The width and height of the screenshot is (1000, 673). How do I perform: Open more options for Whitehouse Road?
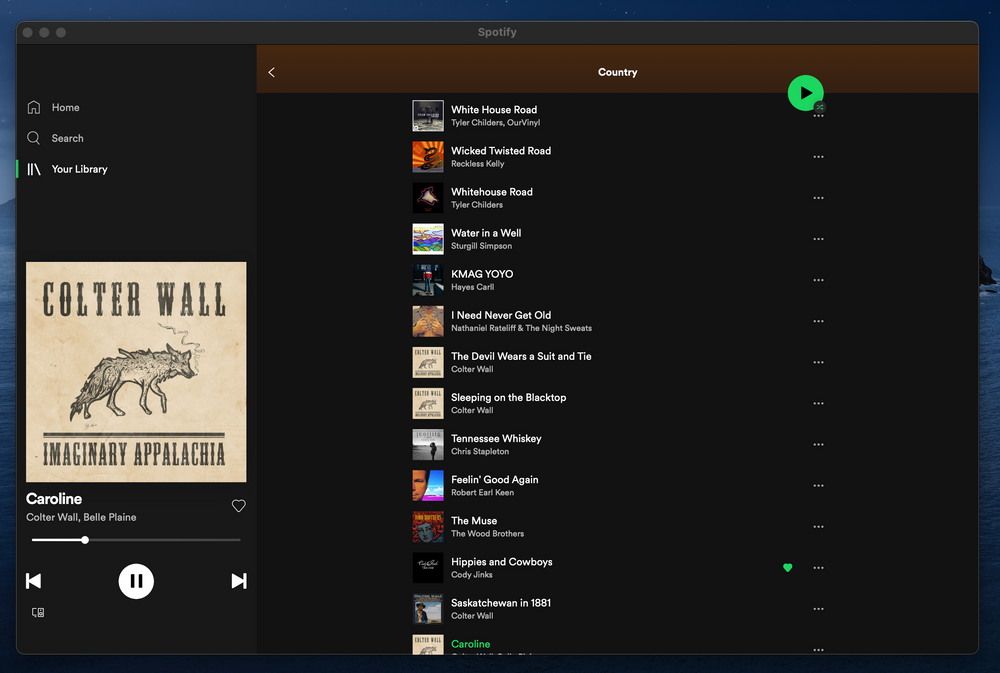pyautogui.click(x=818, y=198)
